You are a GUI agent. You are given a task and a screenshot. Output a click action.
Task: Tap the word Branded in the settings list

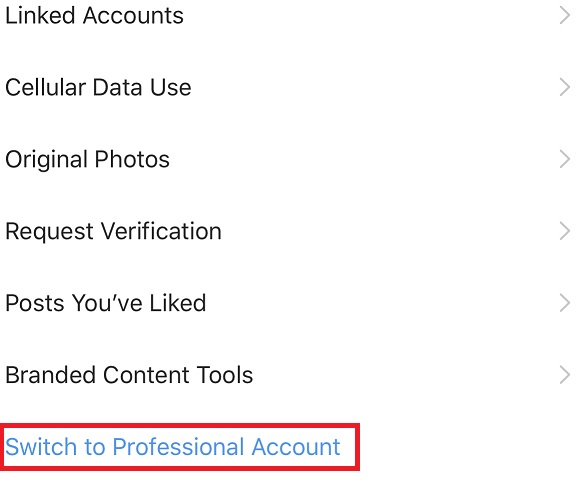[51, 375]
